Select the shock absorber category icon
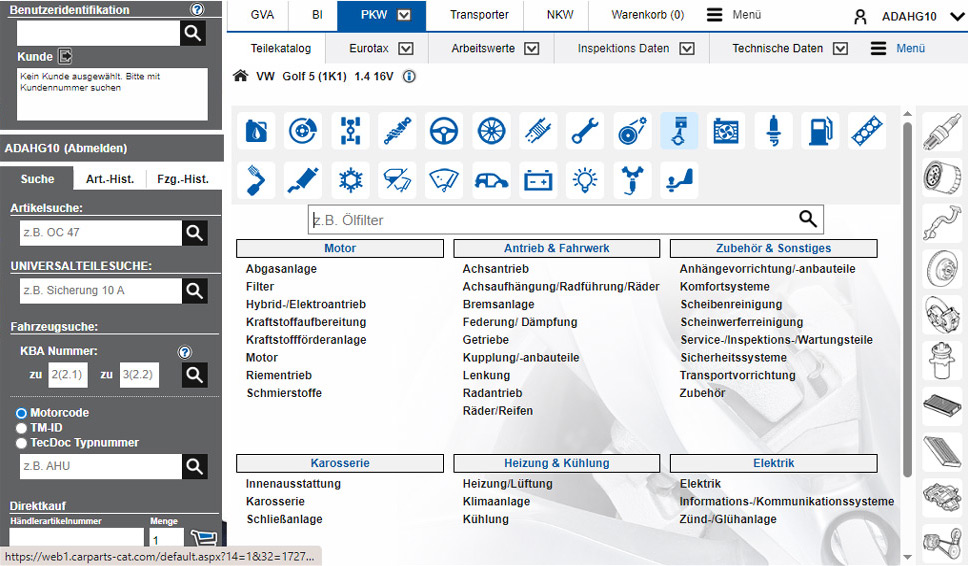Screen dimensions: 968x566 coord(397,131)
